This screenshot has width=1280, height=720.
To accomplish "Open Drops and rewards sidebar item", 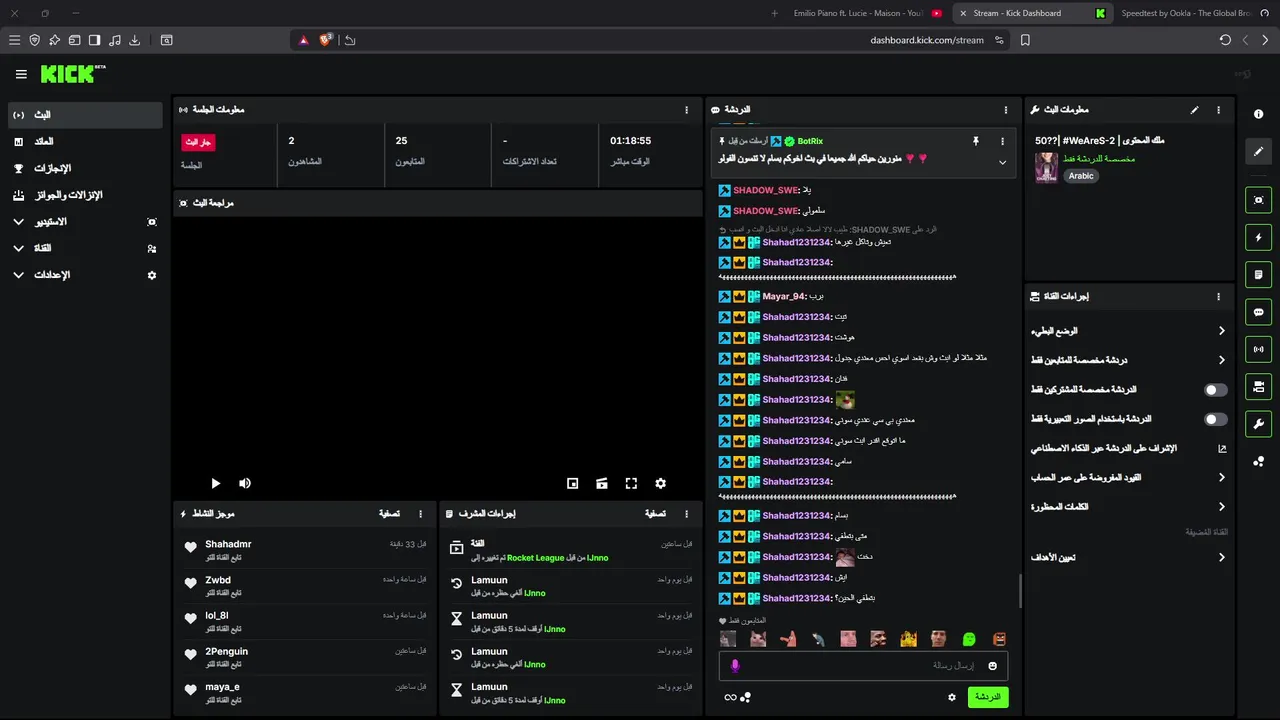I will (84, 195).
